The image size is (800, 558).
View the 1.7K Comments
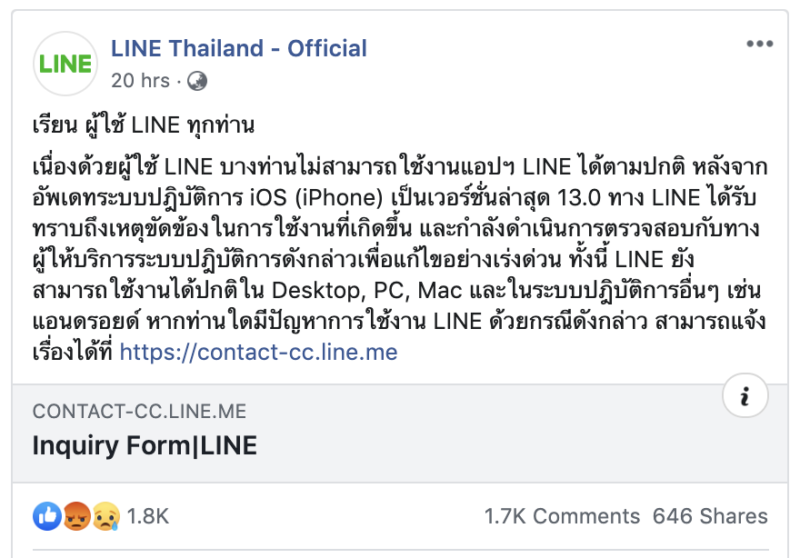(x=562, y=516)
